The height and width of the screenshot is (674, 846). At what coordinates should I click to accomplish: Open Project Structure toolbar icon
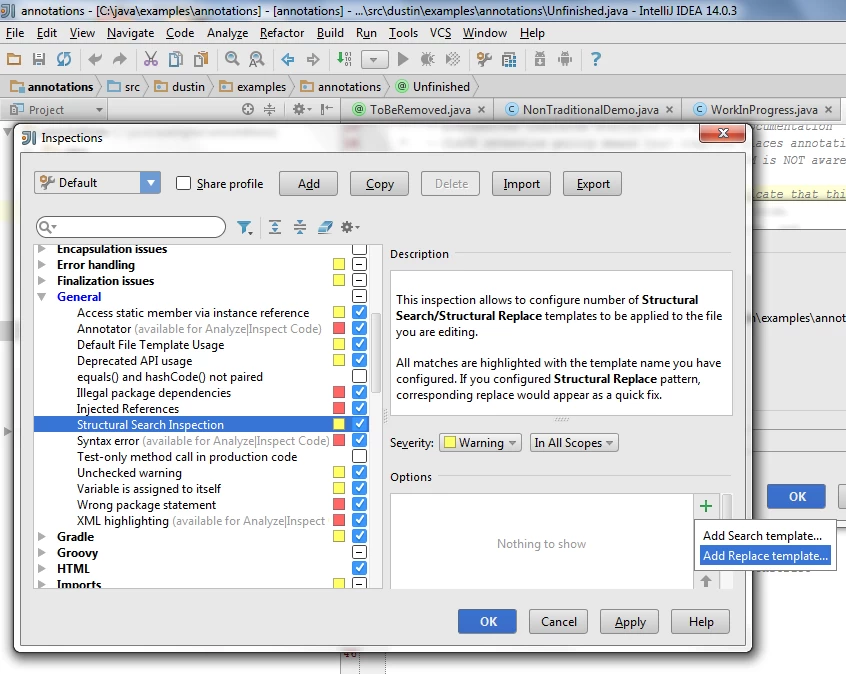pos(509,59)
